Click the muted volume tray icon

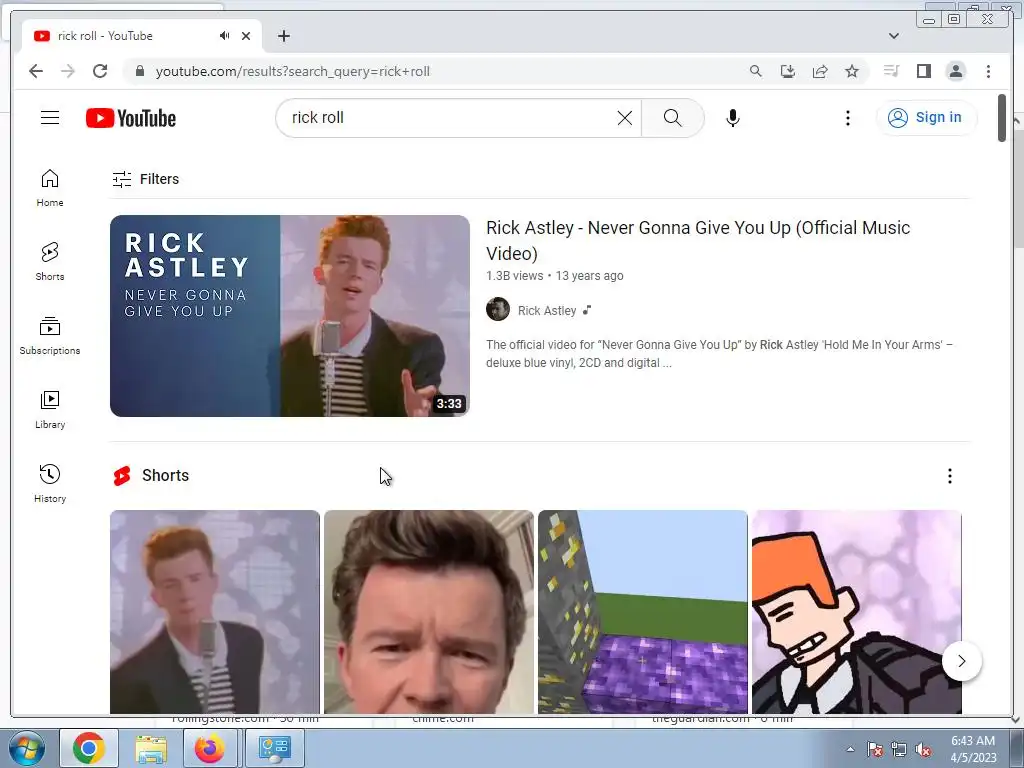point(923,750)
